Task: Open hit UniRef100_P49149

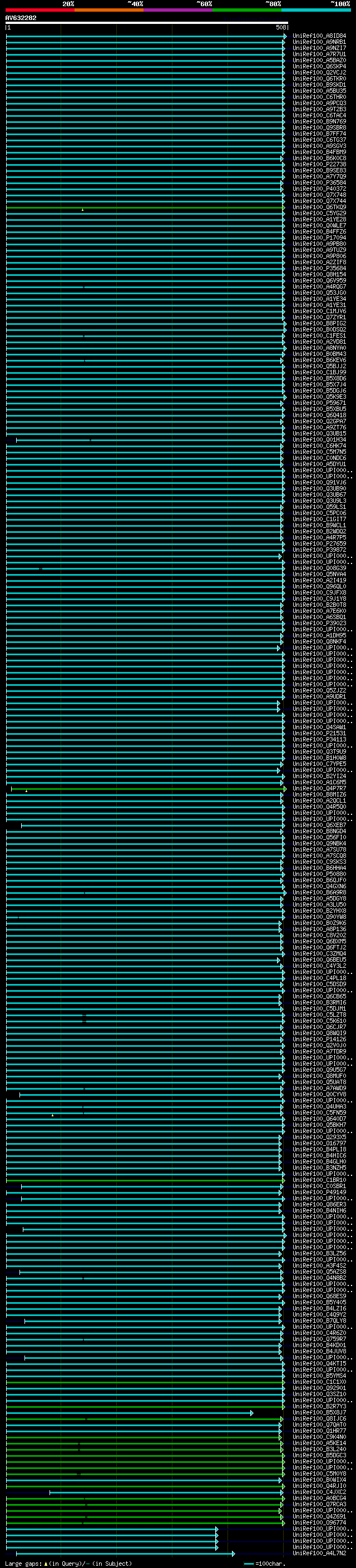Action: coord(319,1193)
